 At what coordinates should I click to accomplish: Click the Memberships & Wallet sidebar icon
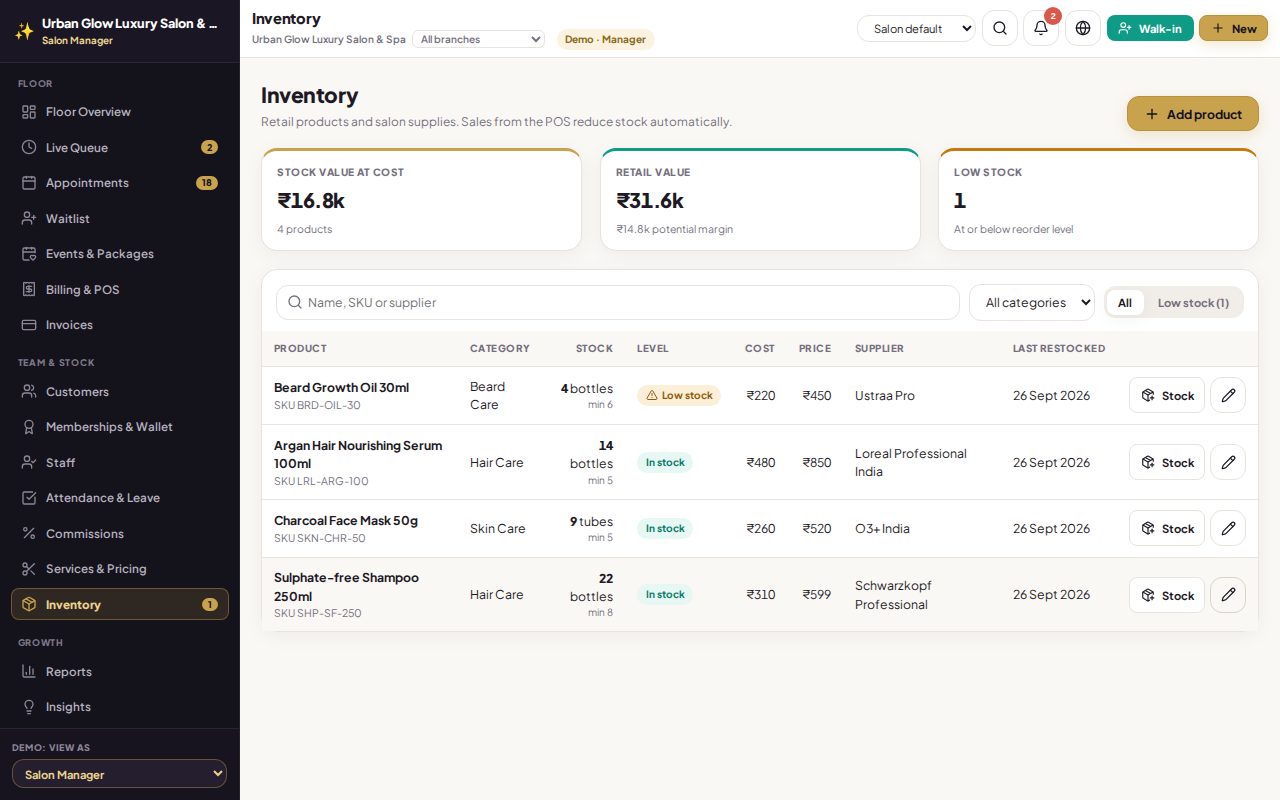coord(29,427)
